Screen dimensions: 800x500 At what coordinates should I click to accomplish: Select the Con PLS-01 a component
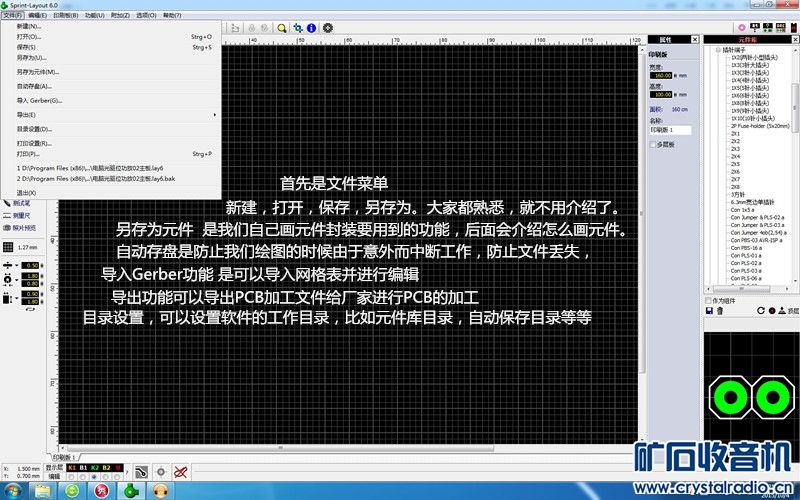click(x=746, y=255)
